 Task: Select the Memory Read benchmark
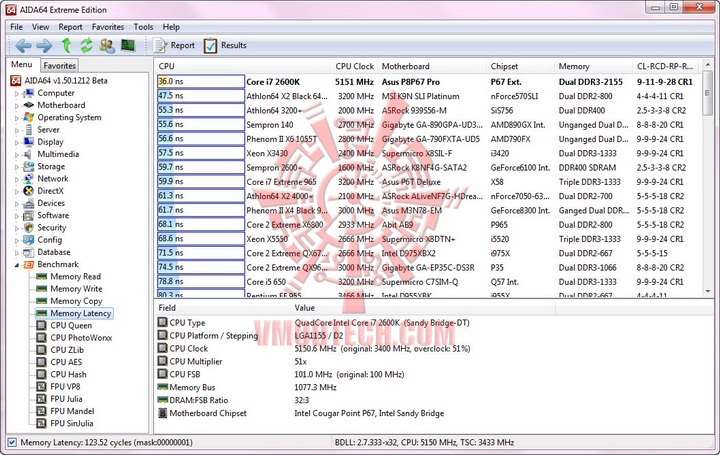[x=75, y=276]
